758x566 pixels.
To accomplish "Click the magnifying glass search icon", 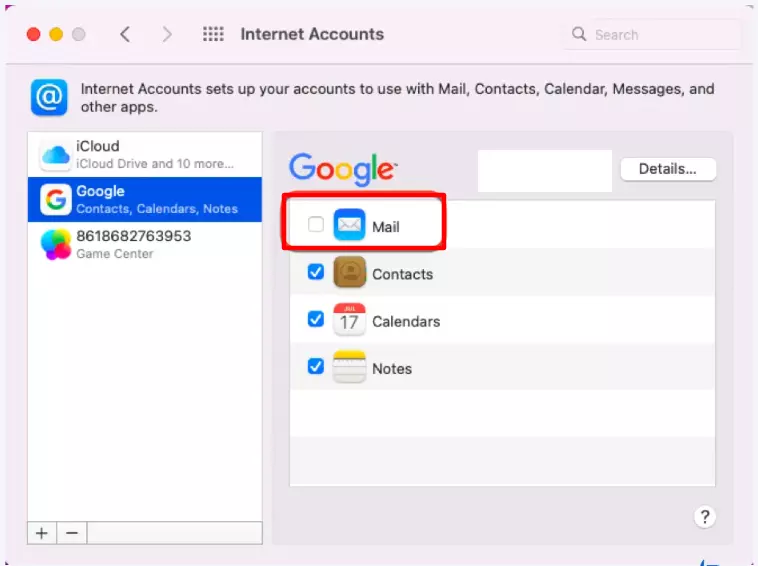I will [x=579, y=34].
